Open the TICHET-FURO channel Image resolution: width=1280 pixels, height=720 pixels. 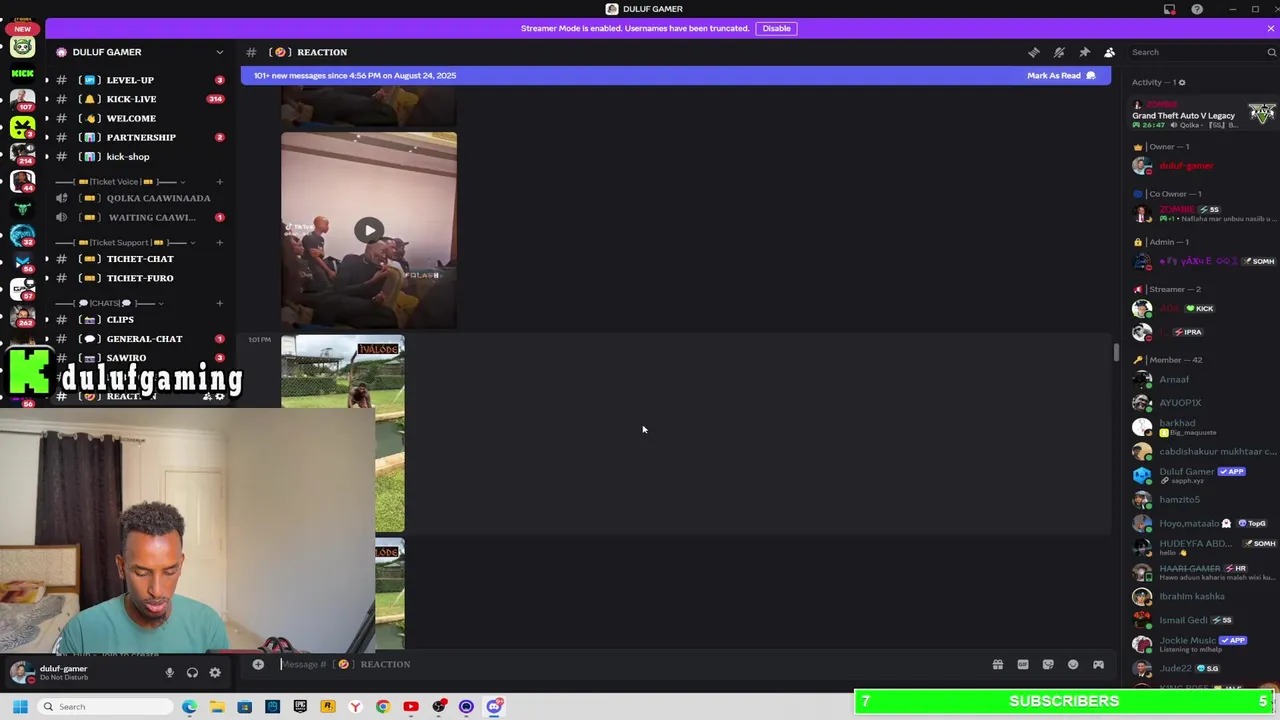(x=139, y=278)
